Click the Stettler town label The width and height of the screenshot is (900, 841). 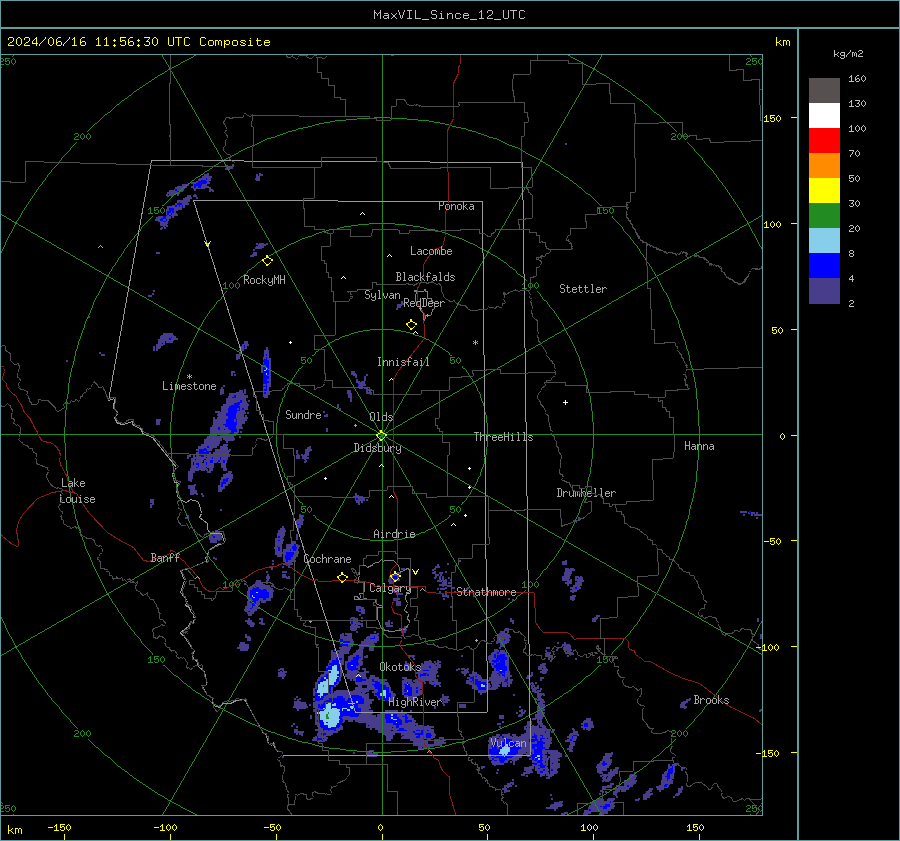coord(583,289)
